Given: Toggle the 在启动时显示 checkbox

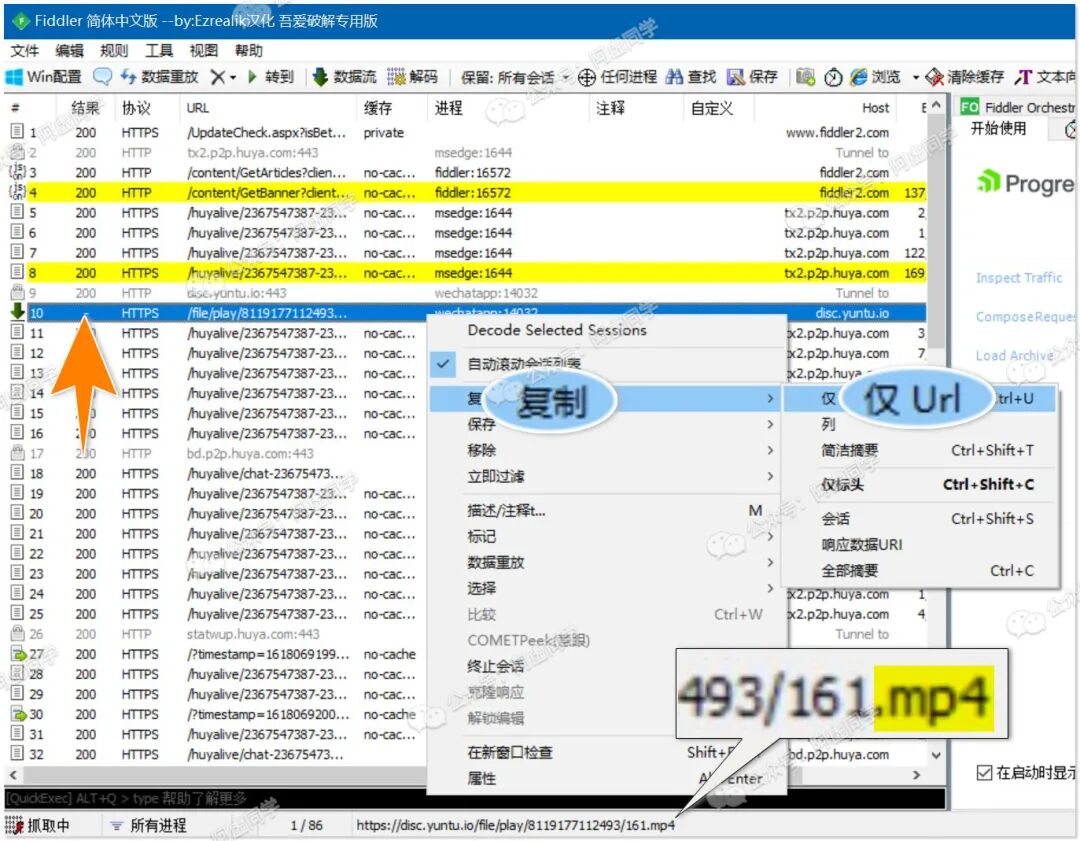Looking at the screenshot, I should coord(985,772).
